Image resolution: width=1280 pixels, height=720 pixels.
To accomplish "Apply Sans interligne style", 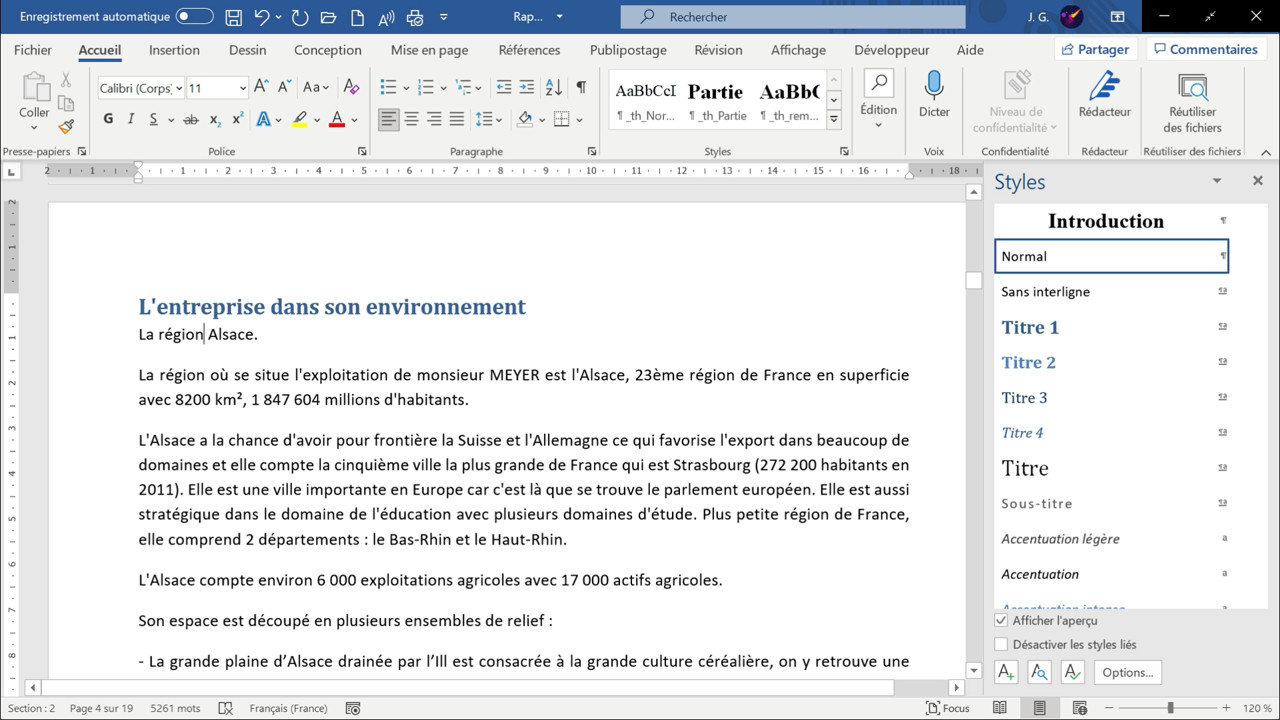I will 1111,291.
